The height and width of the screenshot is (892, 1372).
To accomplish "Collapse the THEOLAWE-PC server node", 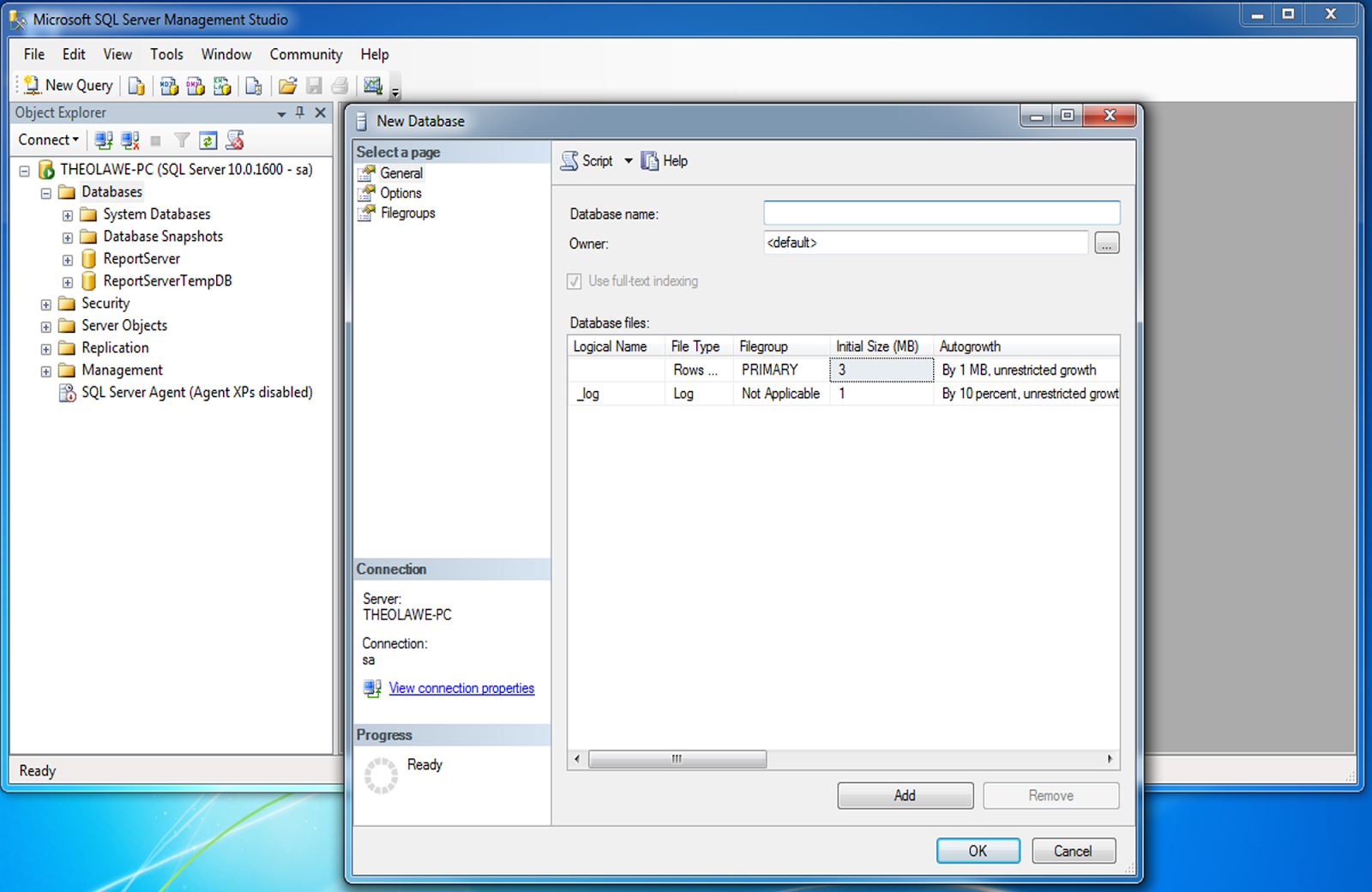I will click(x=25, y=171).
